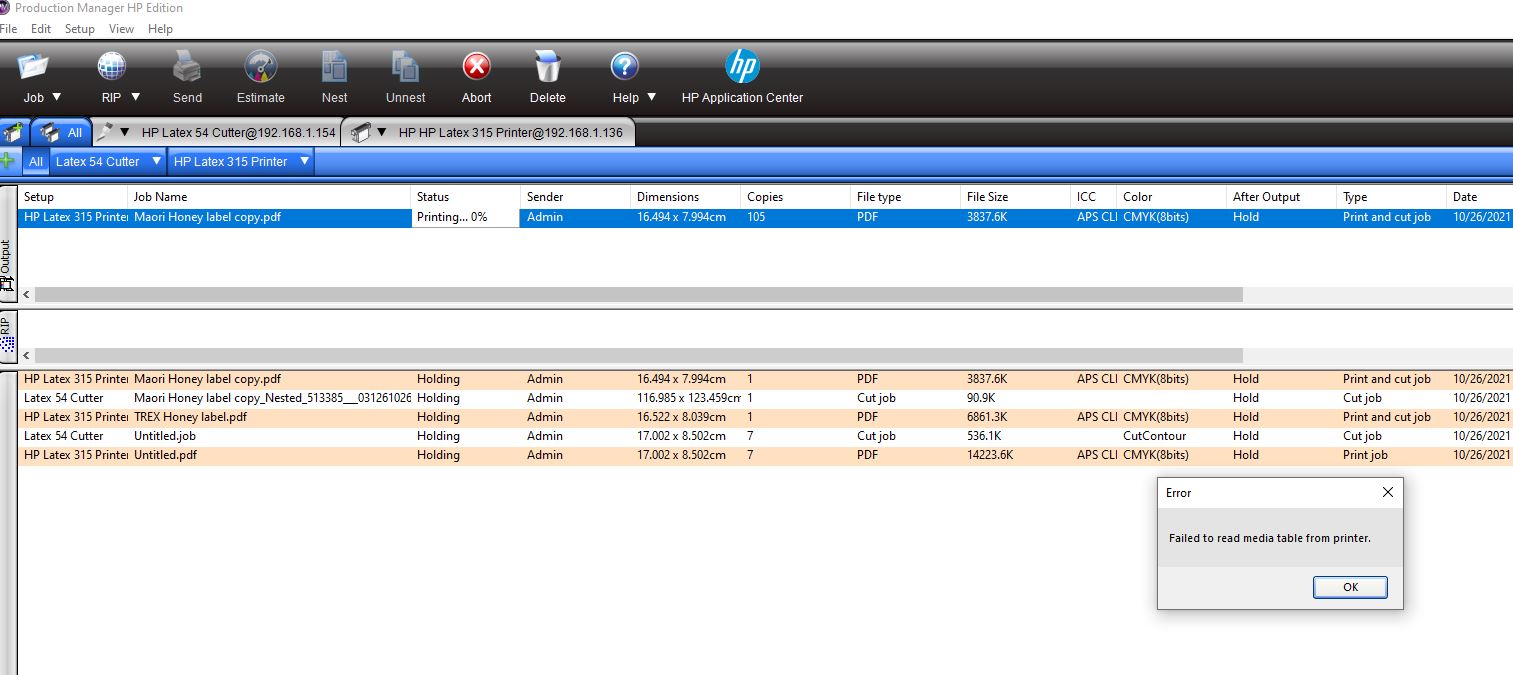Sort by Job Name column header

pyautogui.click(x=269, y=197)
